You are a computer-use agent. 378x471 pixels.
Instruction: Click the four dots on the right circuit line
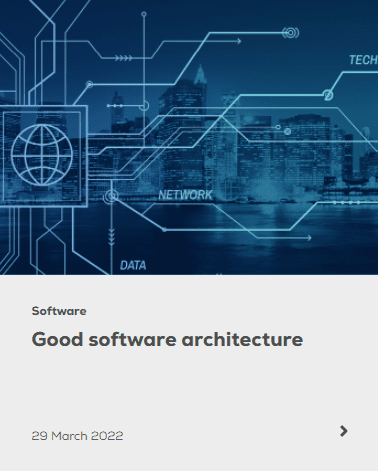tap(347, 202)
